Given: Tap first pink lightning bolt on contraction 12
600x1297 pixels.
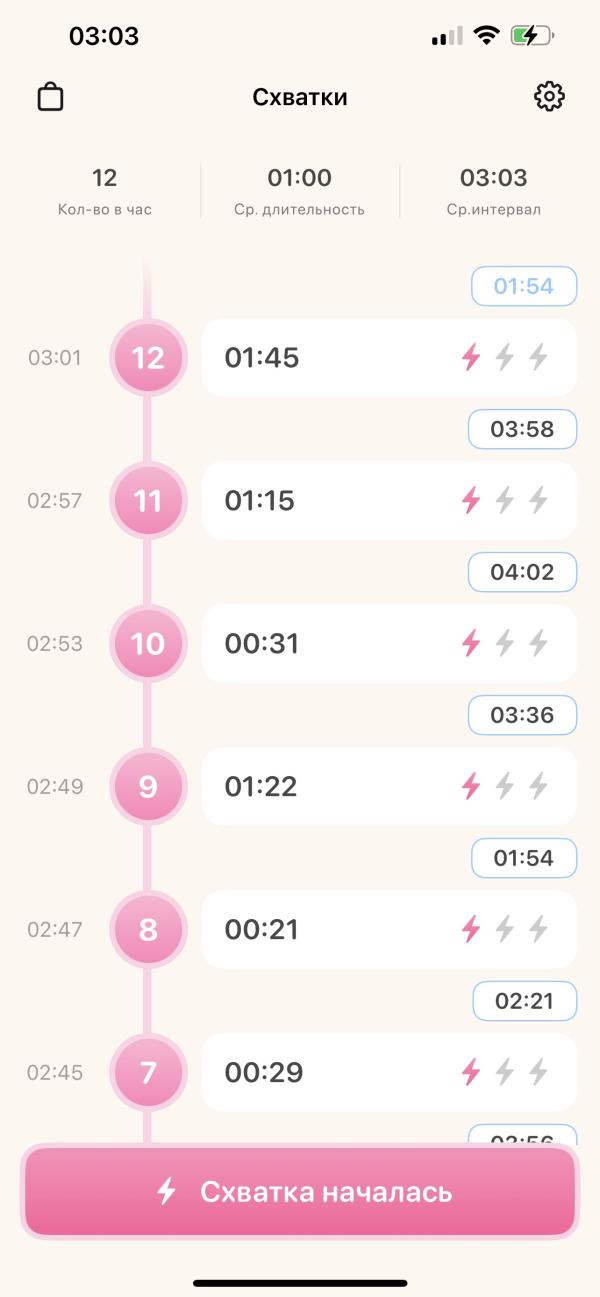Looking at the screenshot, I should coord(470,357).
